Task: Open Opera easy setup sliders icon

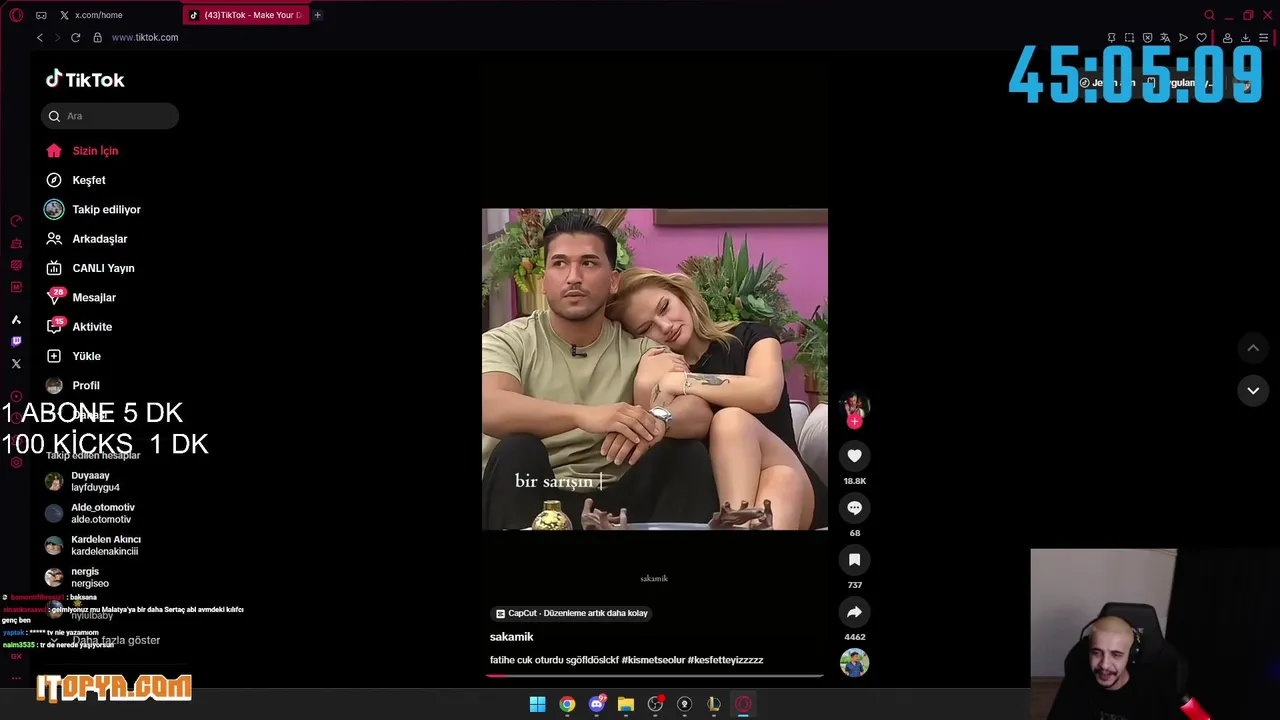Action: click(x=1264, y=38)
